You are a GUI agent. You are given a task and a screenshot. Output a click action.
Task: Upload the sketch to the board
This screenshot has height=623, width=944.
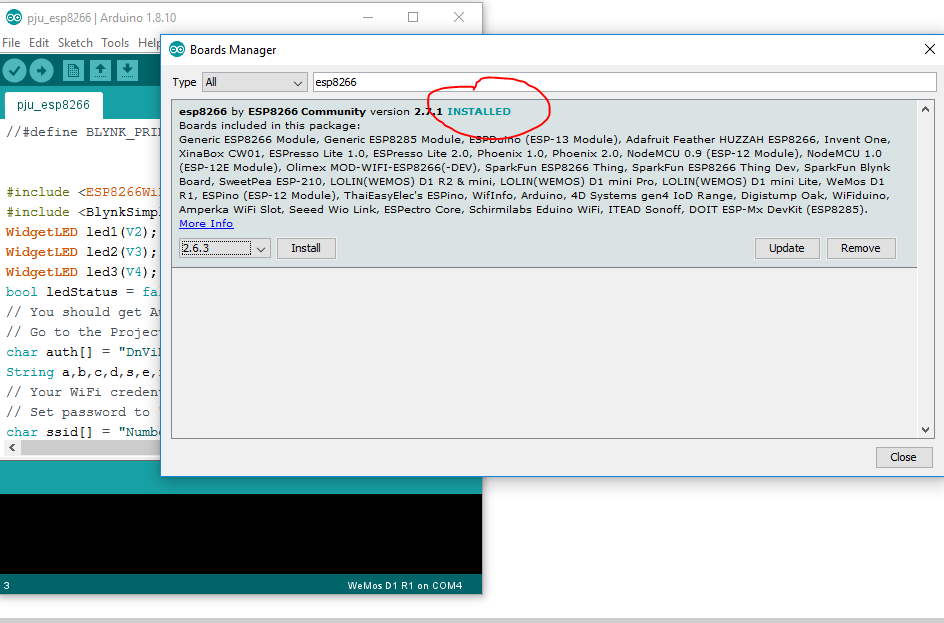pos(40,69)
